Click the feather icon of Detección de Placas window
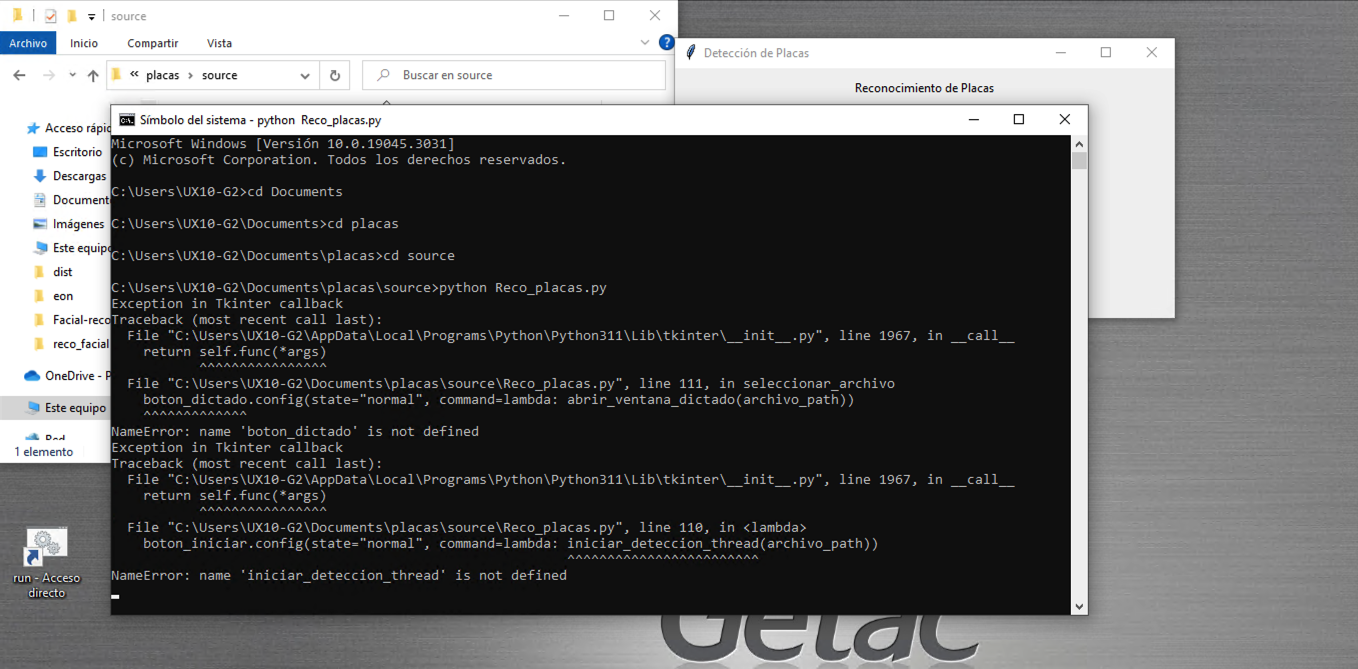Screen dimensions: 1358x669 690,53
